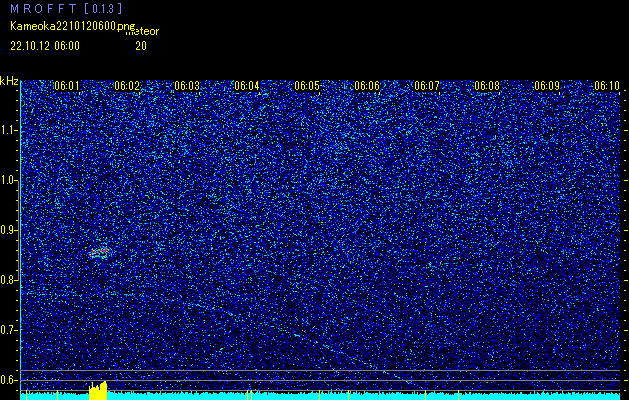Click the 0.6 frequency axis label

[8, 380]
